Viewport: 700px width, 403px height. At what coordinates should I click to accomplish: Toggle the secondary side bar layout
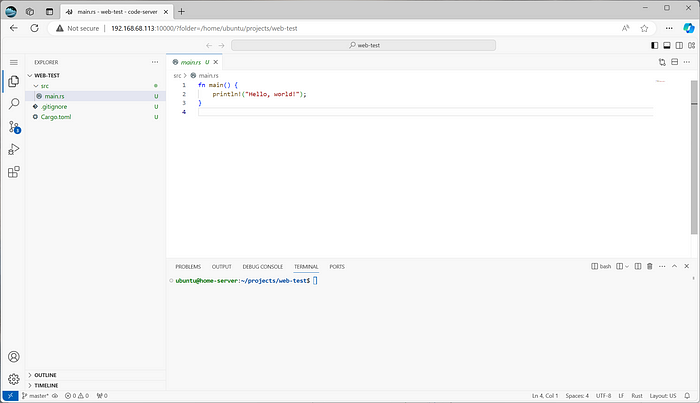click(x=679, y=45)
